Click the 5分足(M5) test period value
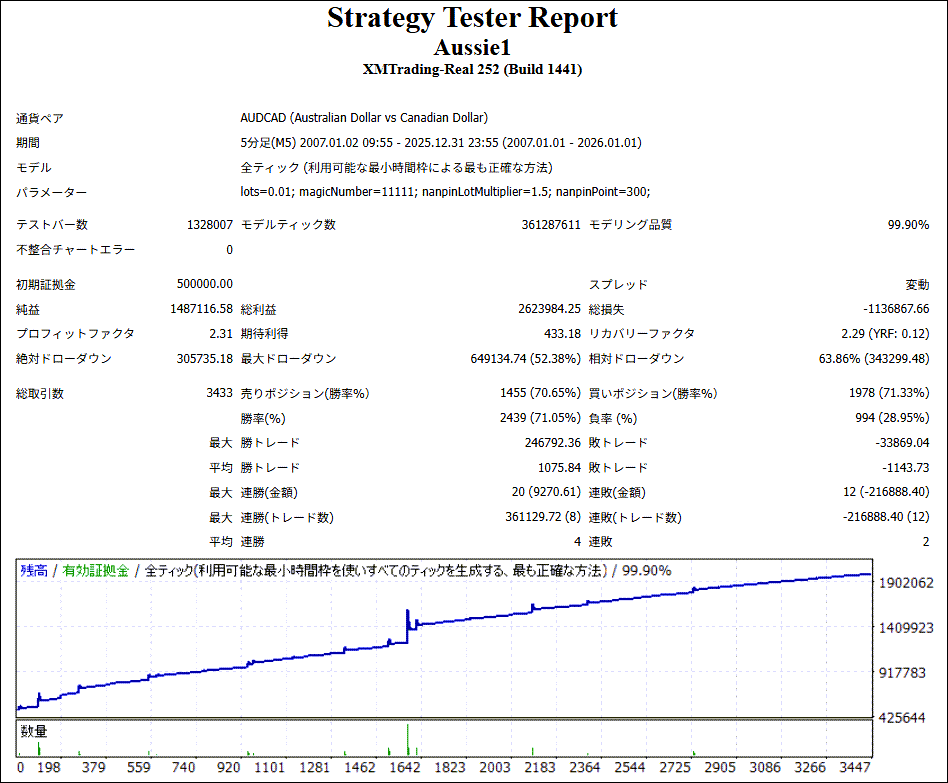Viewport: 948px width, 783px height. pos(441,143)
